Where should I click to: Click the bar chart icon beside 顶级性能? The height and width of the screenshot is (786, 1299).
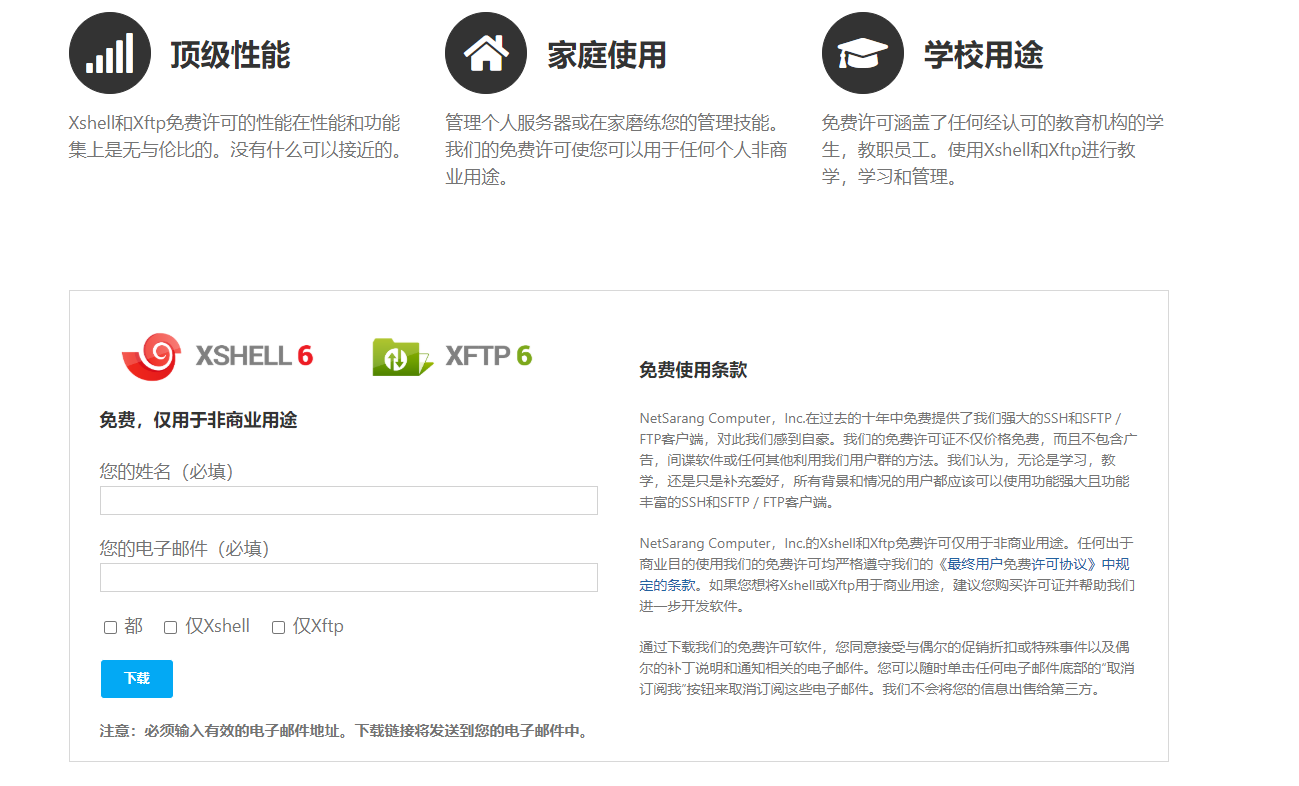pyautogui.click(x=110, y=53)
